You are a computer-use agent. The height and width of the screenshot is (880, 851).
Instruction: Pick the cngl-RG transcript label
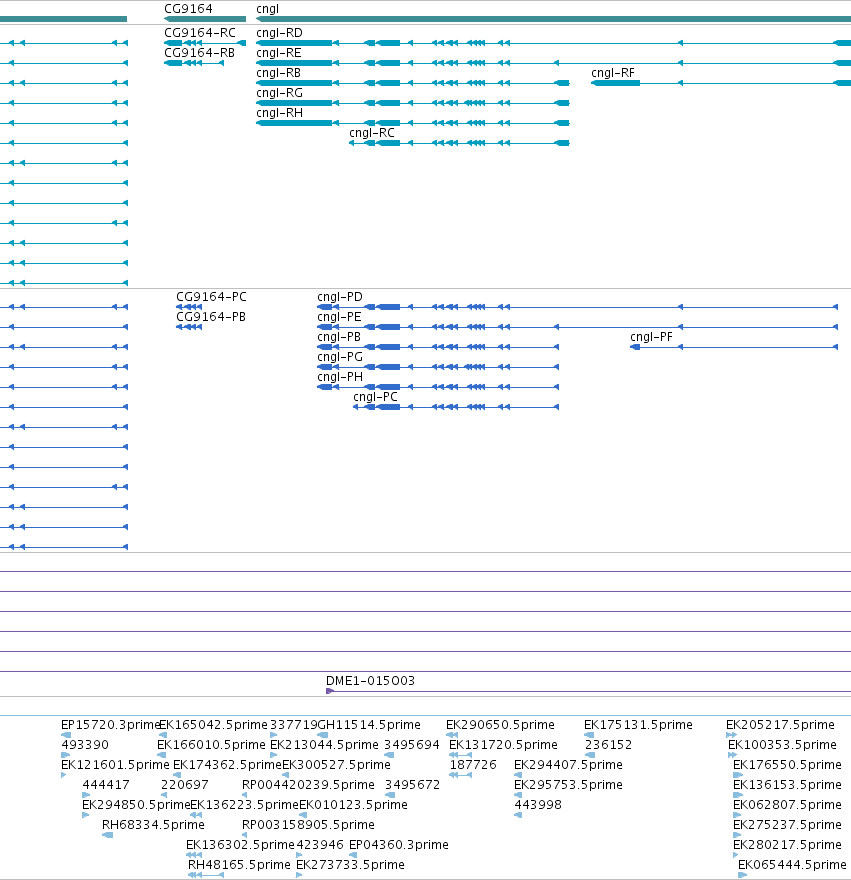279,93
